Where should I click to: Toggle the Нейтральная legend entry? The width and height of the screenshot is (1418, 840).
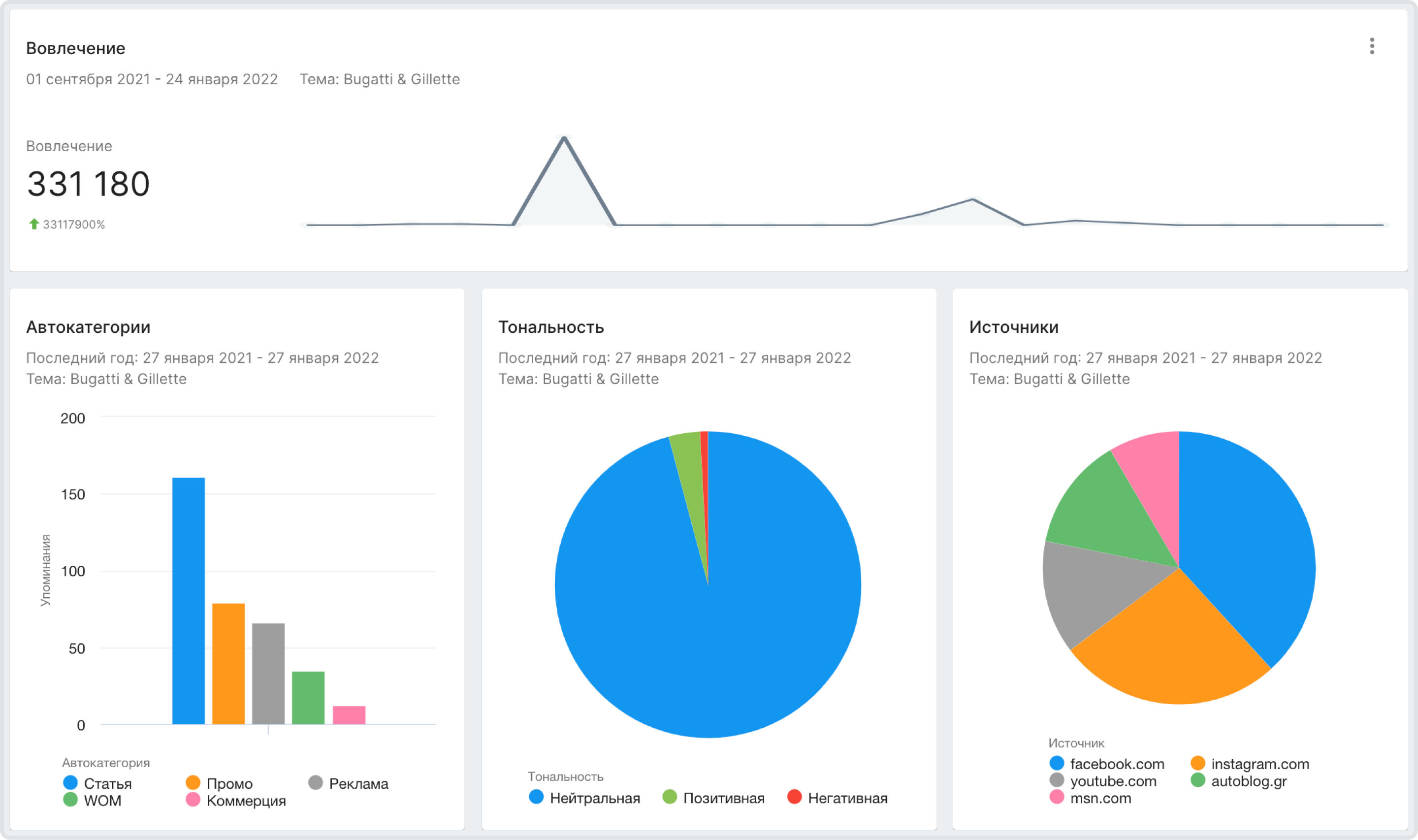(x=584, y=798)
